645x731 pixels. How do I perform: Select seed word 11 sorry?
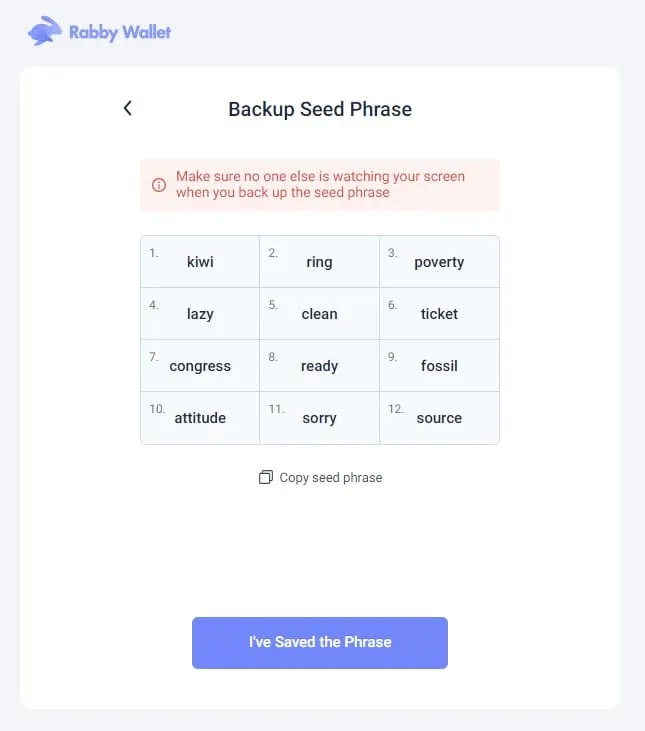pos(319,418)
